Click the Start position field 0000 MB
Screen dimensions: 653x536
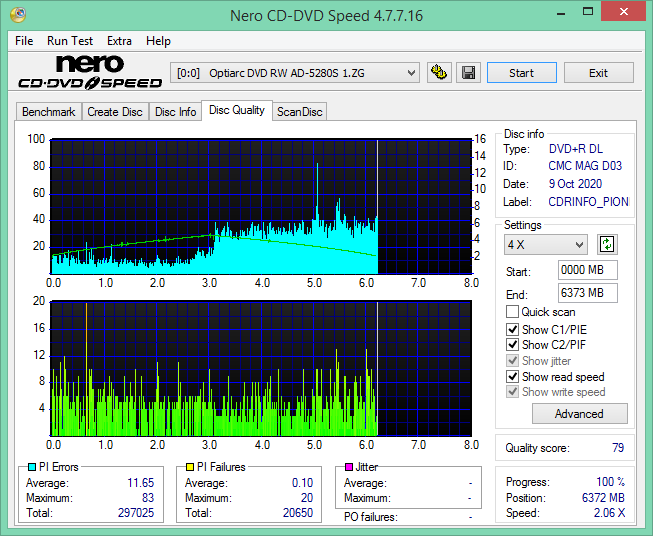588,270
